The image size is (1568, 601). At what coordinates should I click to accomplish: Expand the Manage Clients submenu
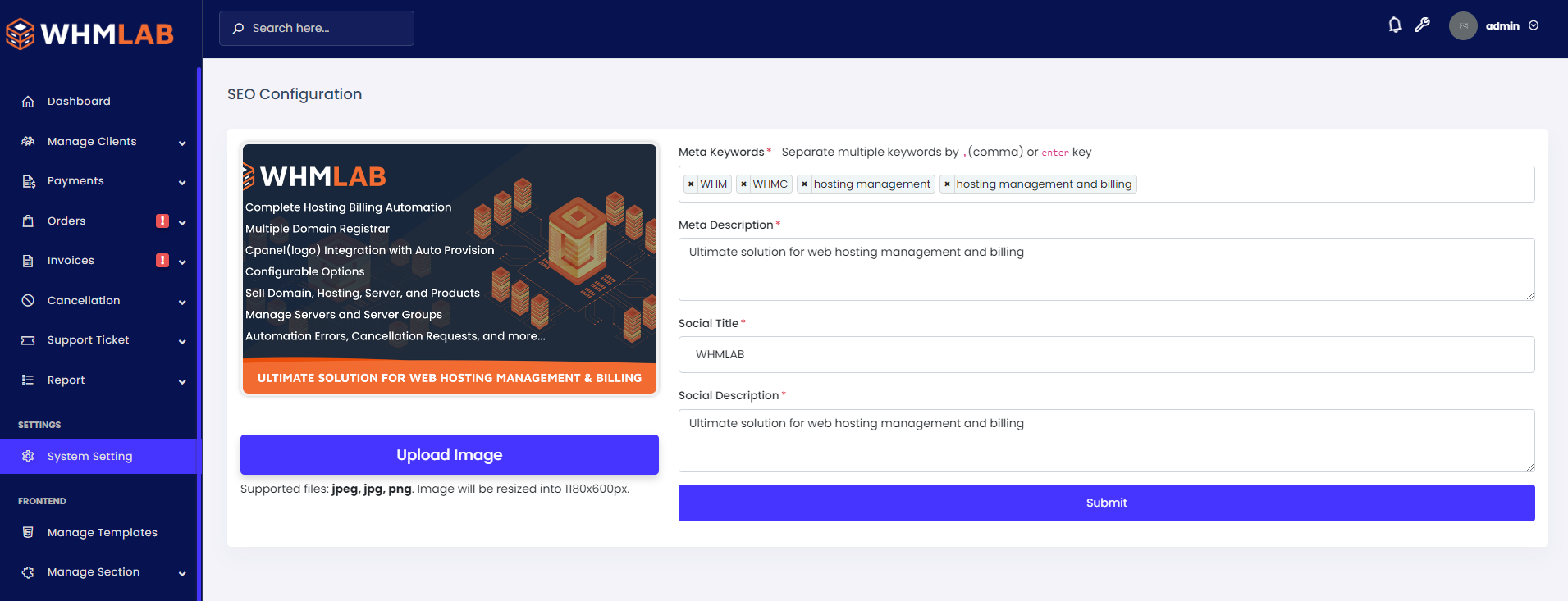(181, 143)
